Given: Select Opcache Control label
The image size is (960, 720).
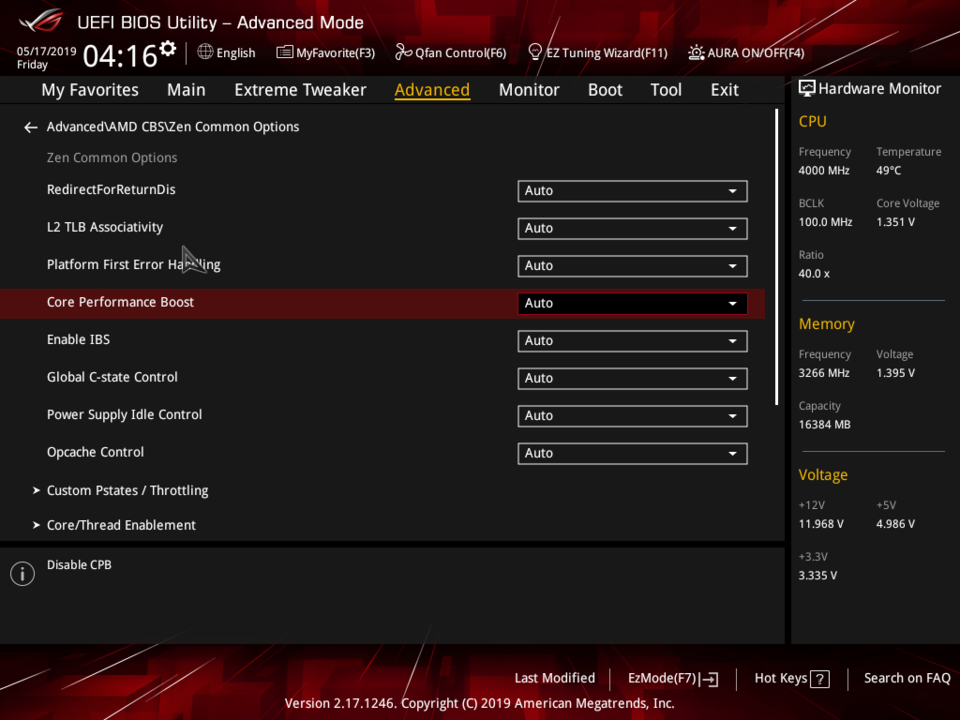Looking at the screenshot, I should pyautogui.click(x=95, y=452).
